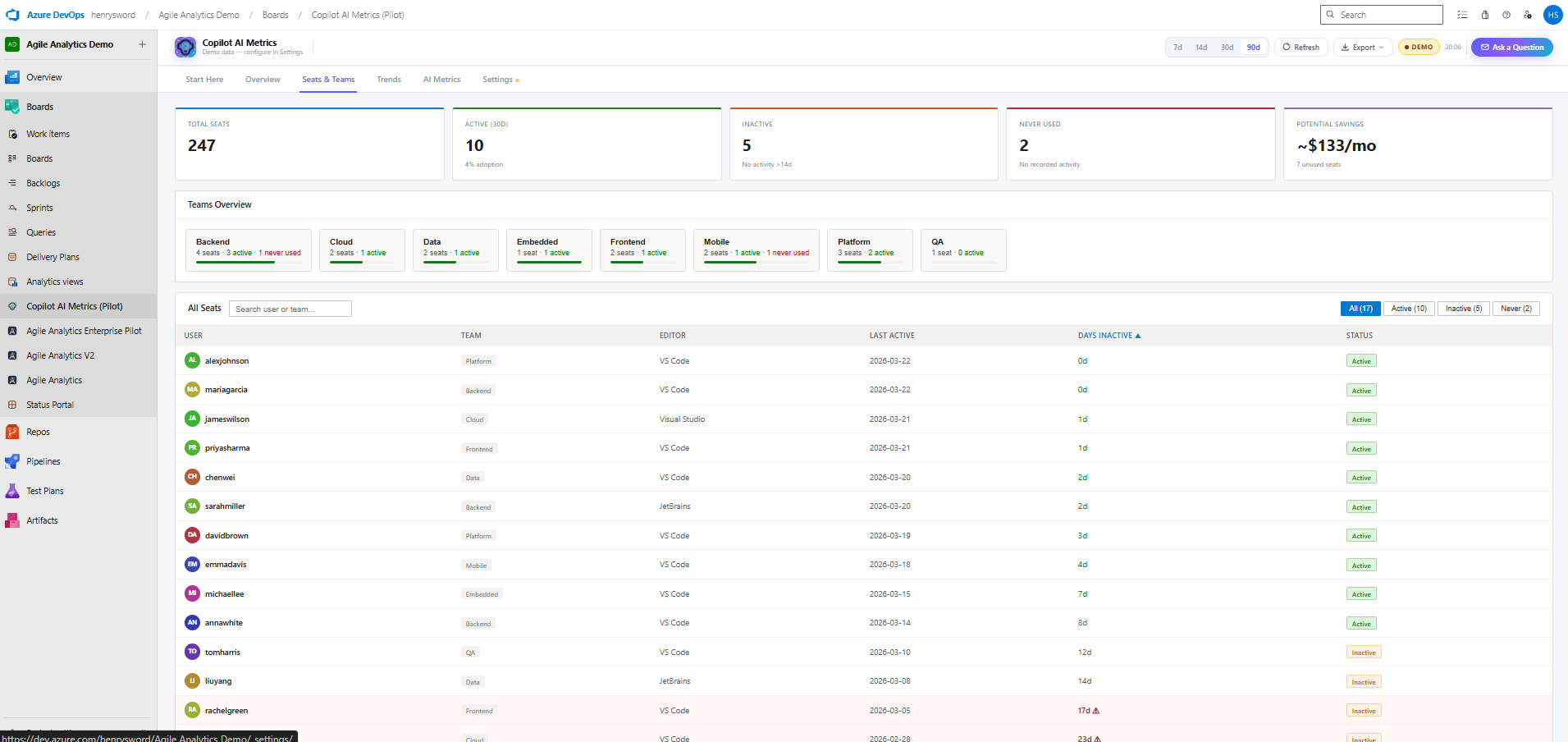This screenshot has height=742, width=1568.
Task: Switch time range to 30d
Action: (x=1227, y=47)
